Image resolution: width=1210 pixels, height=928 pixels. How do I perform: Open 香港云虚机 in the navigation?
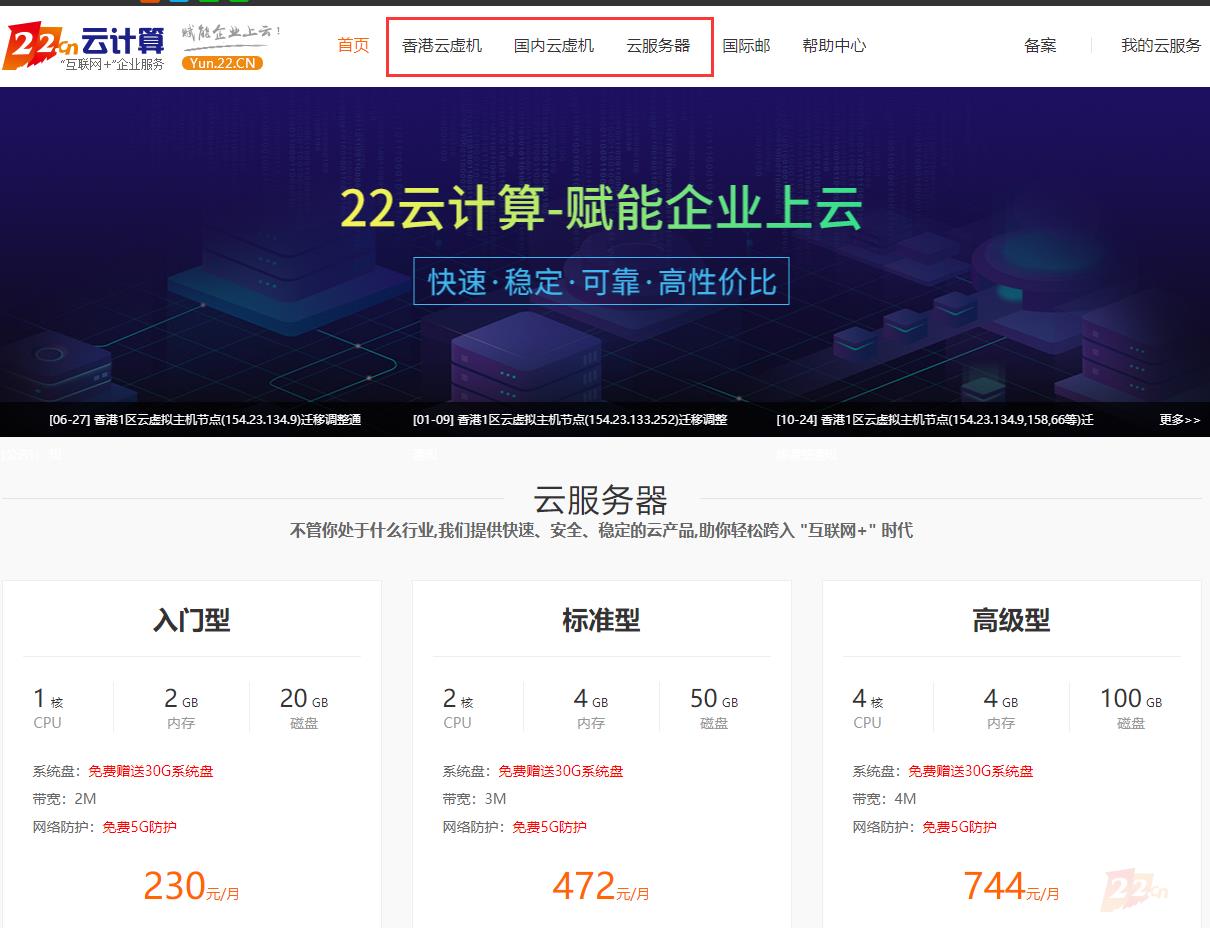[442, 45]
